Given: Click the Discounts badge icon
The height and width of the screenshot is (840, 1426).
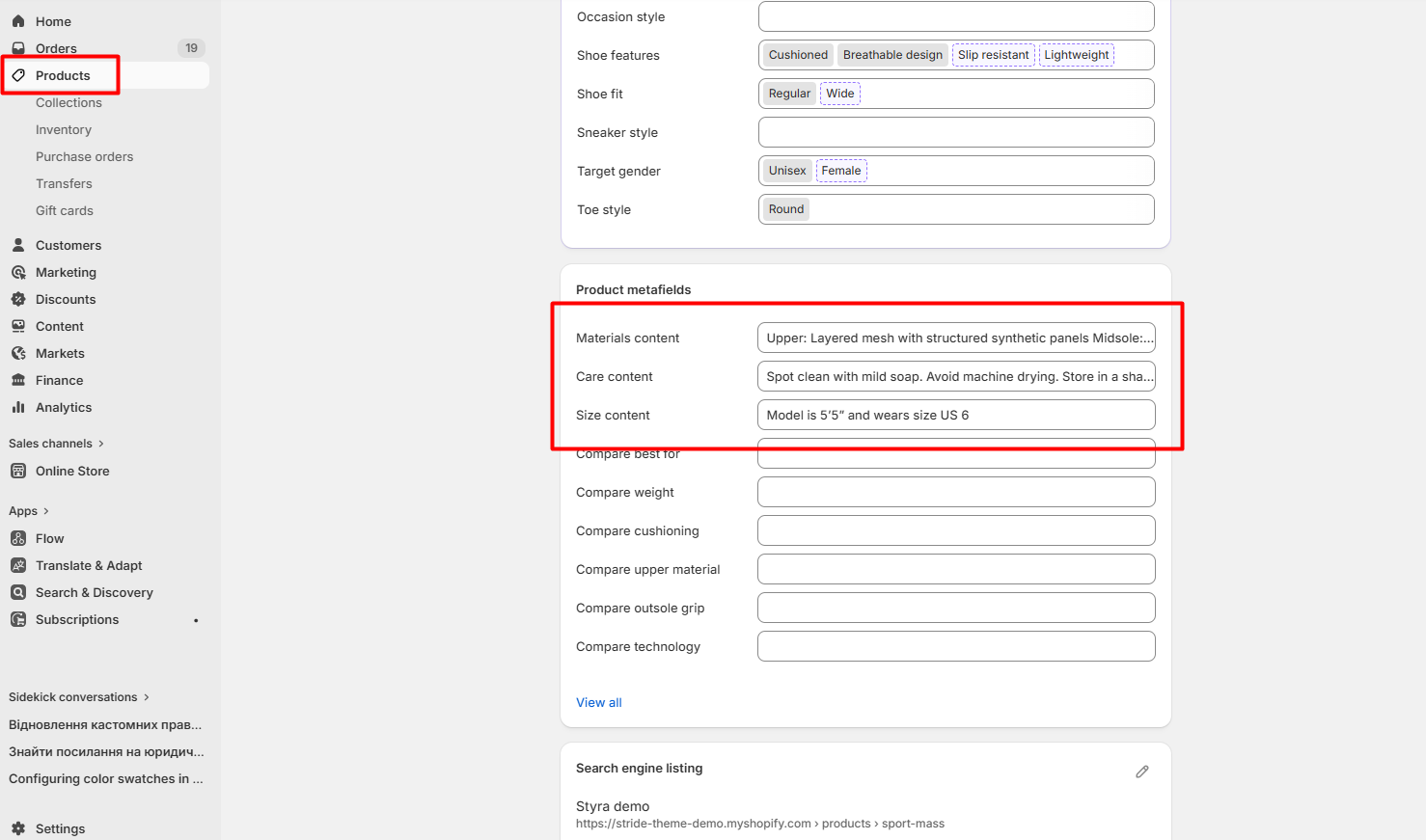Looking at the screenshot, I should click(x=18, y=299).
